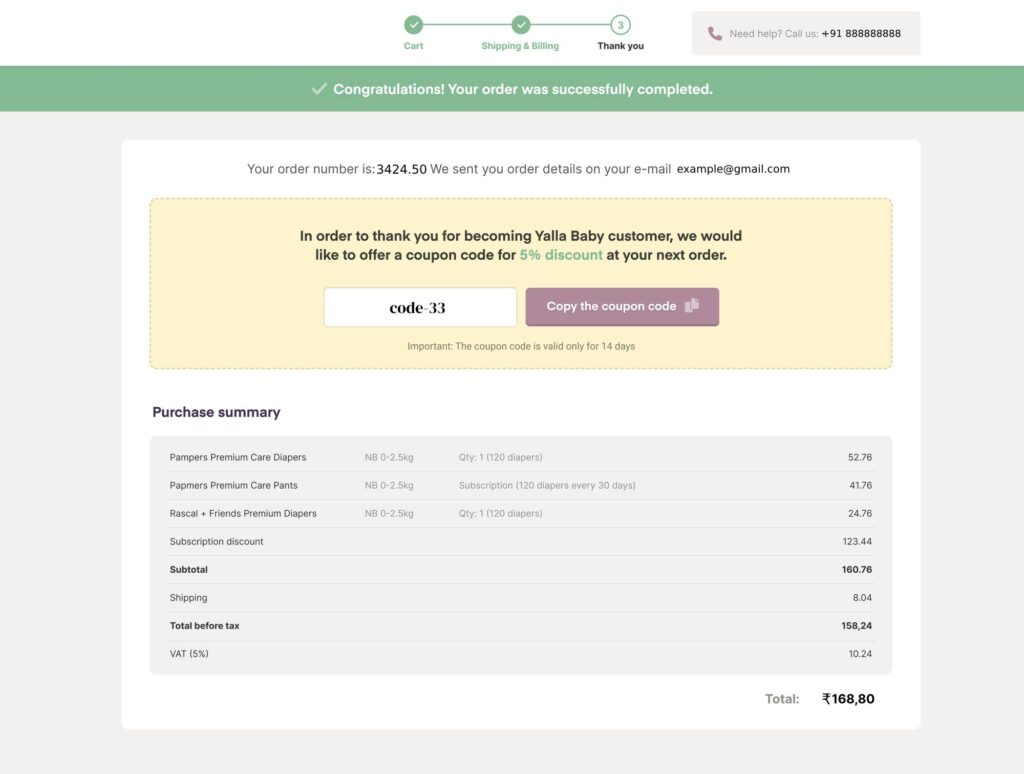Click the 5% discount highlighted text
Screen dimensions: 1024x774
click(x=561, y=255)
